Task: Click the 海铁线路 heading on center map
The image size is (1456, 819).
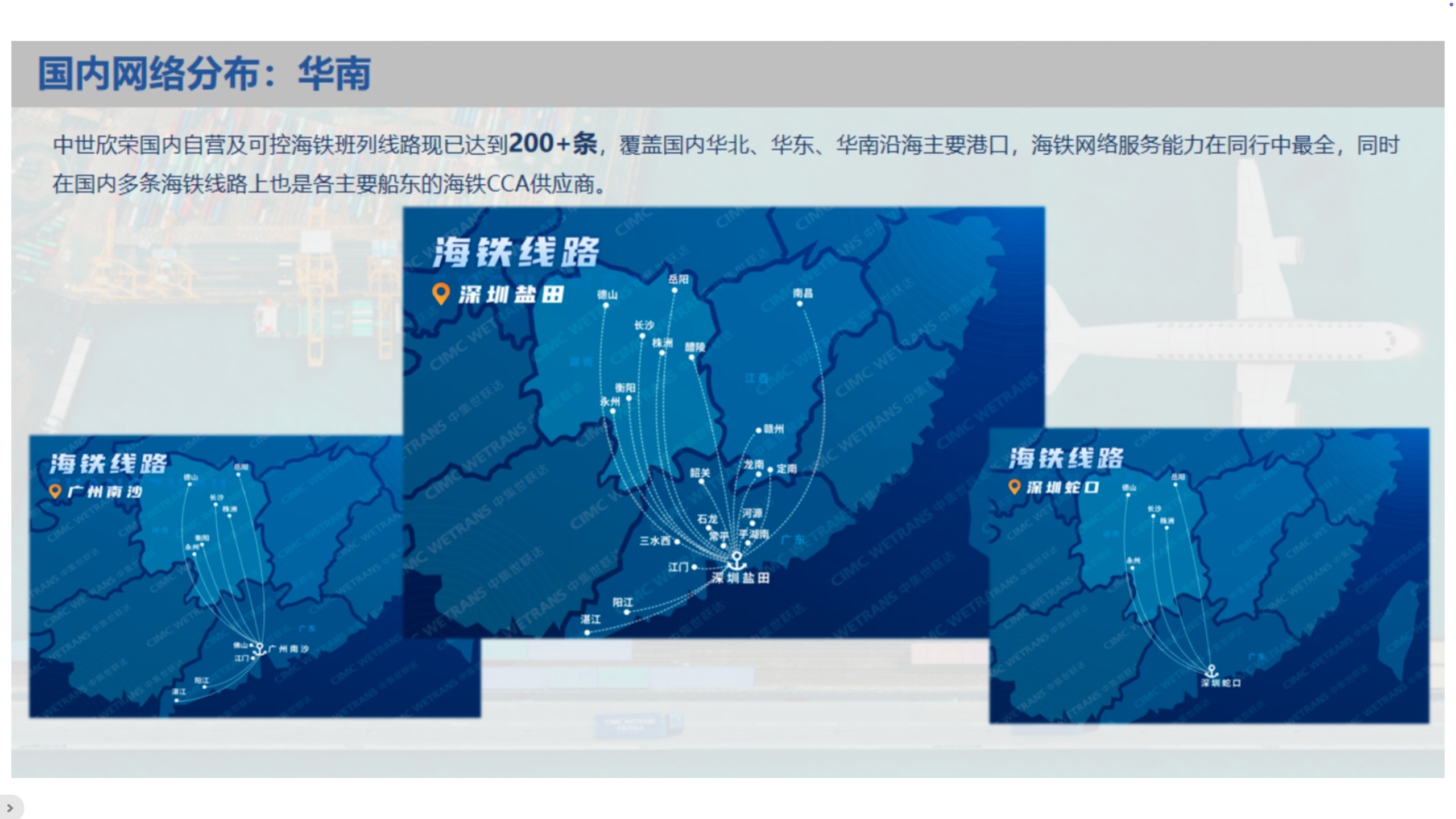Action: pyautogui.click(x=515, y=252)
